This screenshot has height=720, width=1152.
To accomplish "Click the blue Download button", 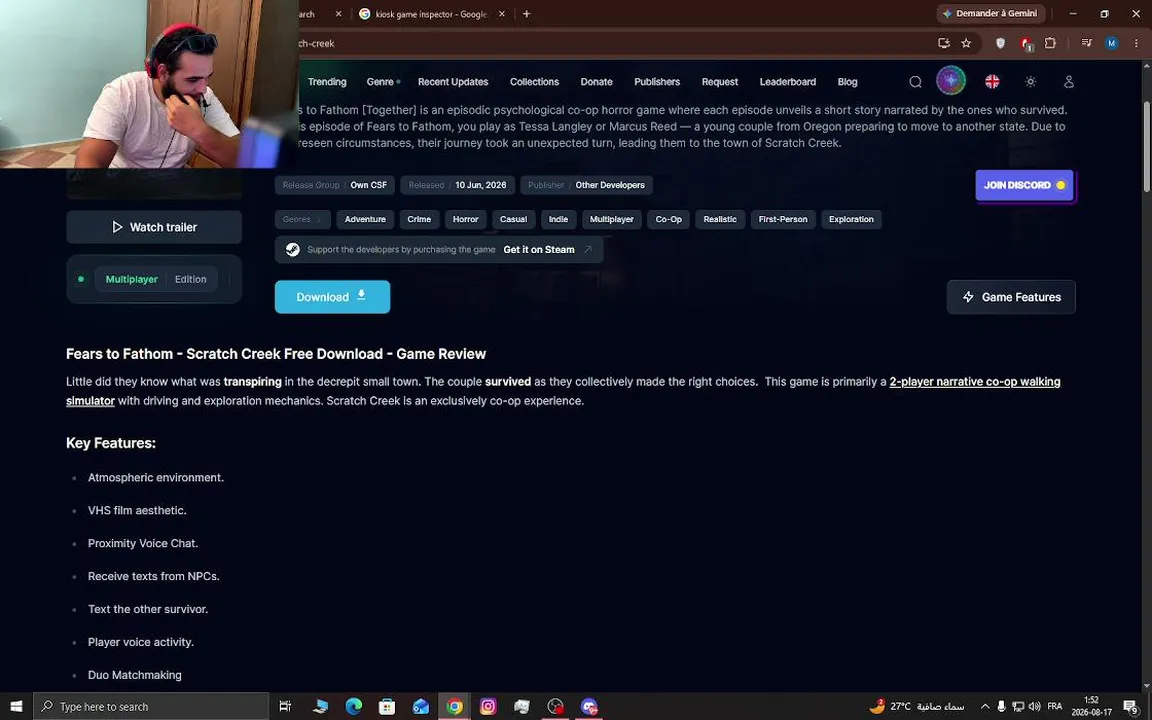I will click(332, 297).
